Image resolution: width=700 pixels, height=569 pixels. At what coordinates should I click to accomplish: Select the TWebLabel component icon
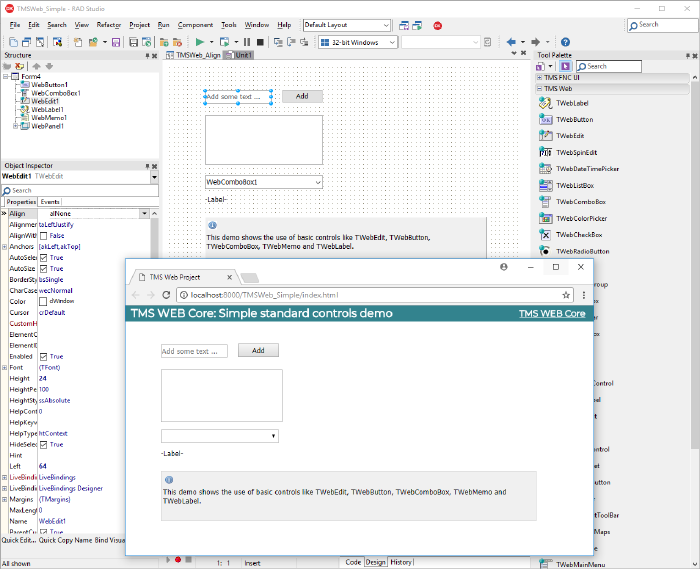click(546, 103)
